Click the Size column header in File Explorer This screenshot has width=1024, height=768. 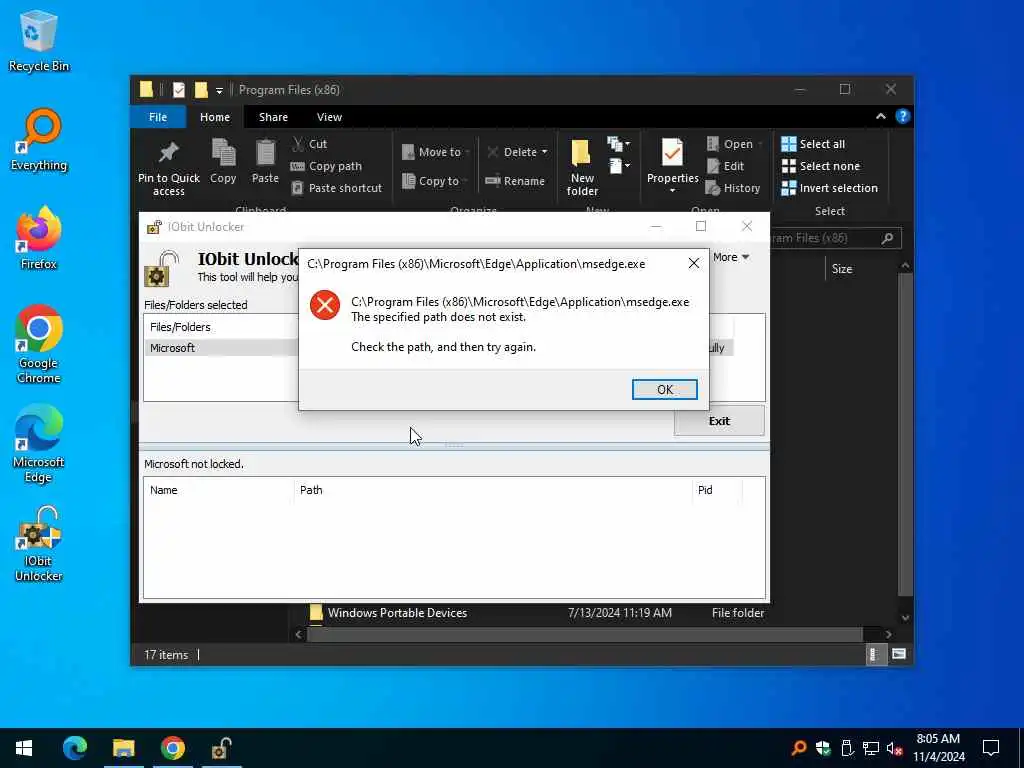pos(842,268)
